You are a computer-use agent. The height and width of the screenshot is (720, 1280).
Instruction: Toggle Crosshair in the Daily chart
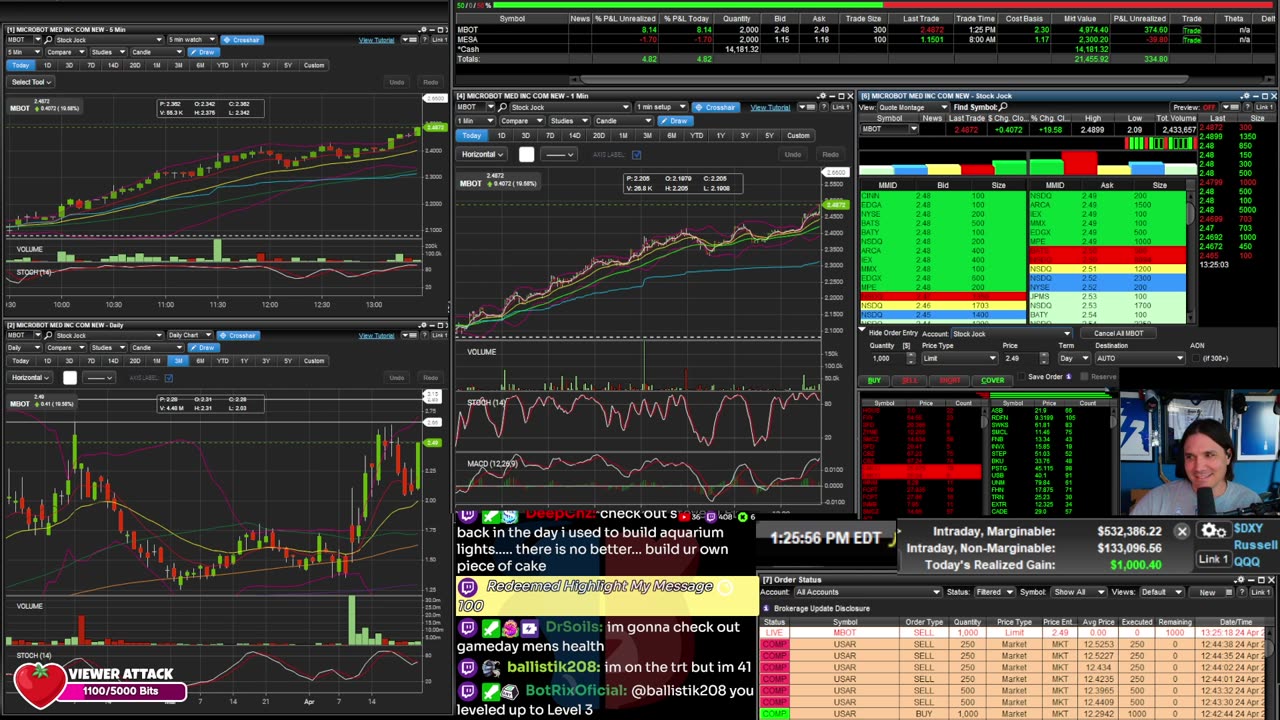pyautogui.click(x=238, y=335)
